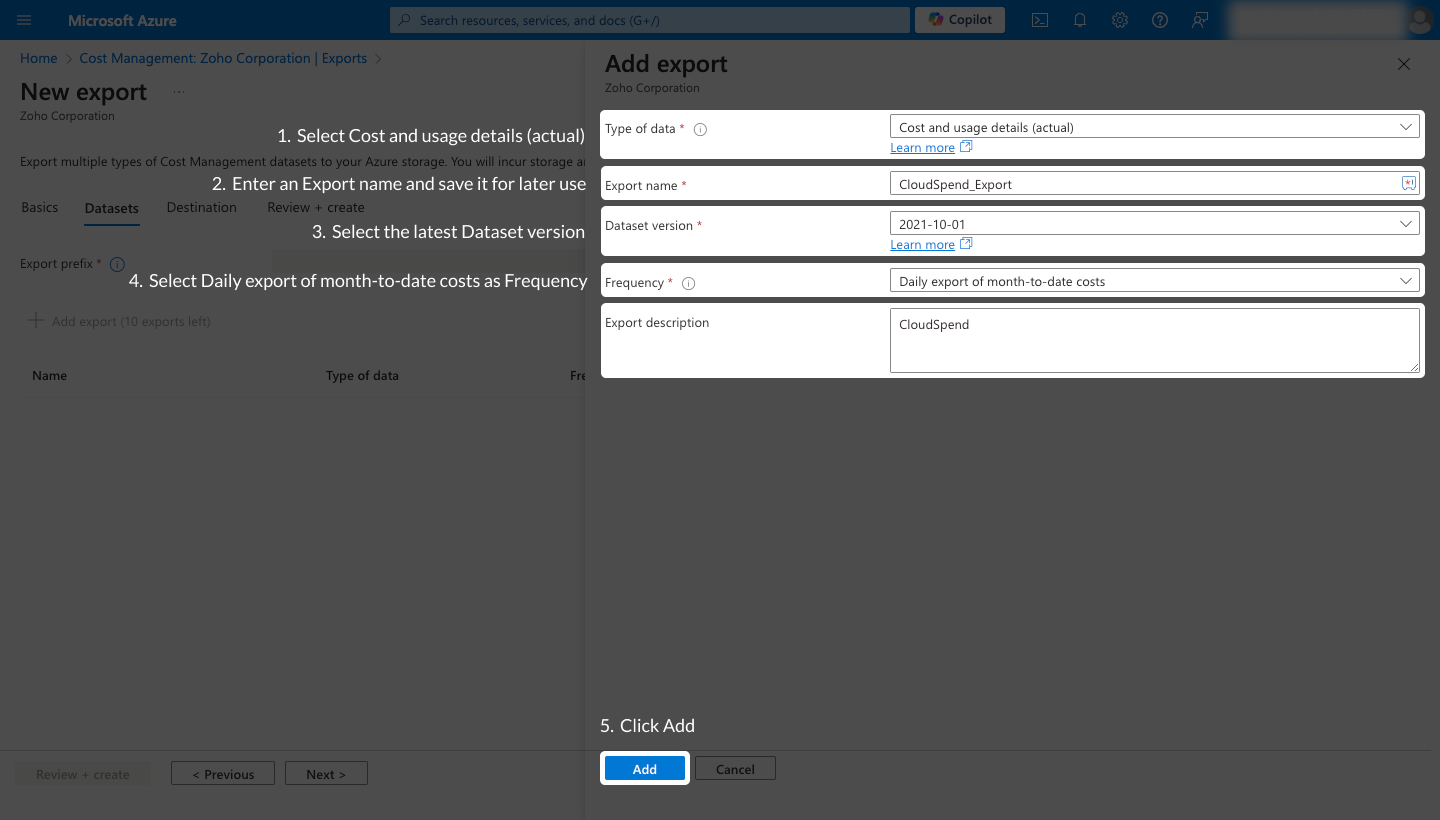Switch to the Destination tab
This screenshot has width=1440, height=820.
click(201, 207)
